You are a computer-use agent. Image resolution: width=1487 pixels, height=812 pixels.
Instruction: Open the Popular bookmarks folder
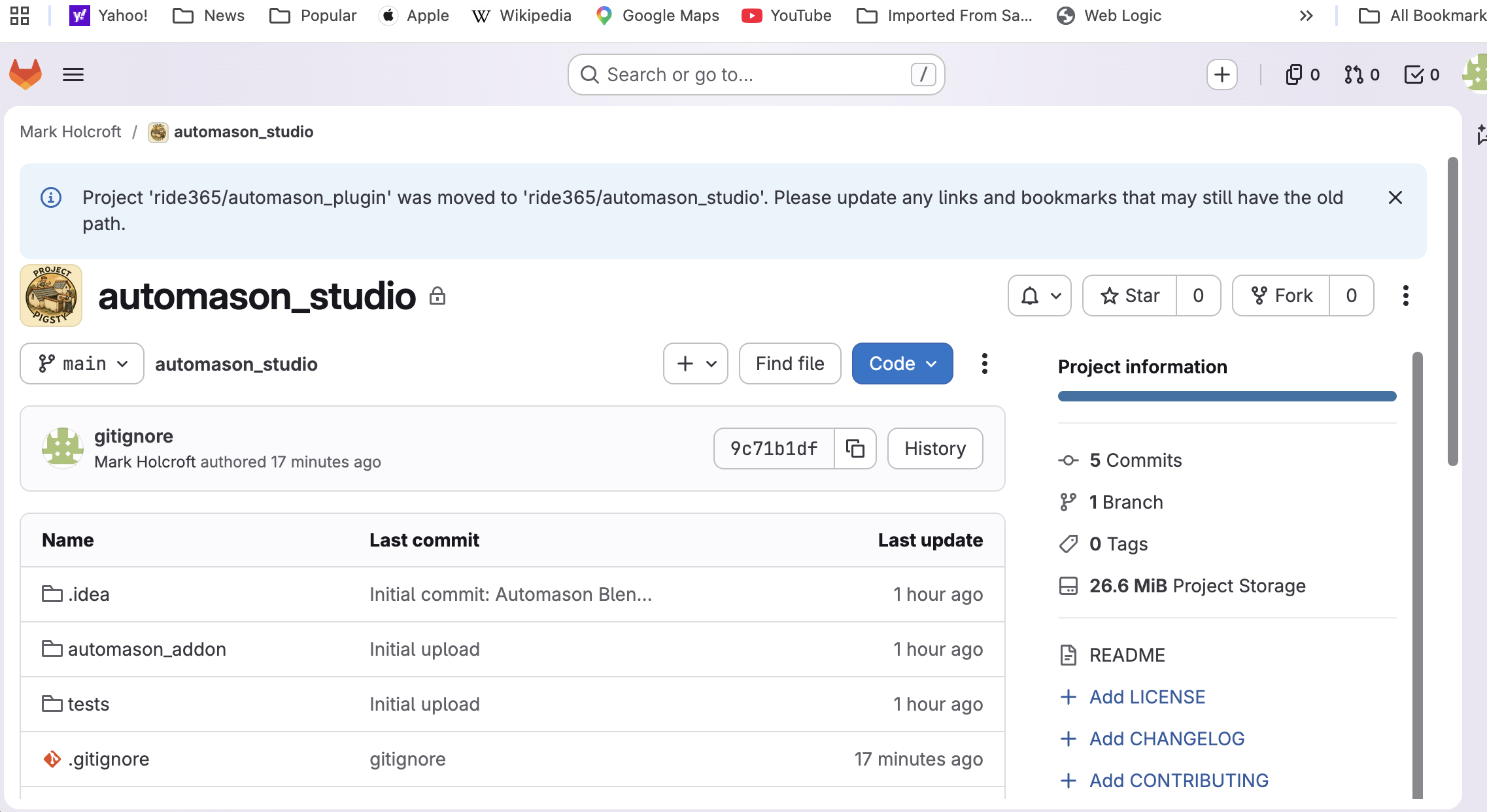(313, 16)
